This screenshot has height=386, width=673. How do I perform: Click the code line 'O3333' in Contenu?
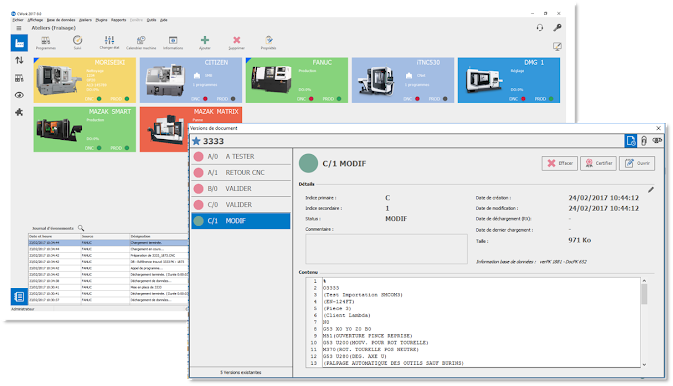tap(331, 288)
